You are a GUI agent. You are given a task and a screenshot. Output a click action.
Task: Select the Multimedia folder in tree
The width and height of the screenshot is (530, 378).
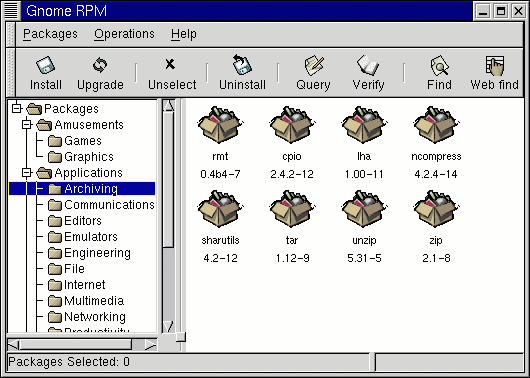click(x=86, y=301)
